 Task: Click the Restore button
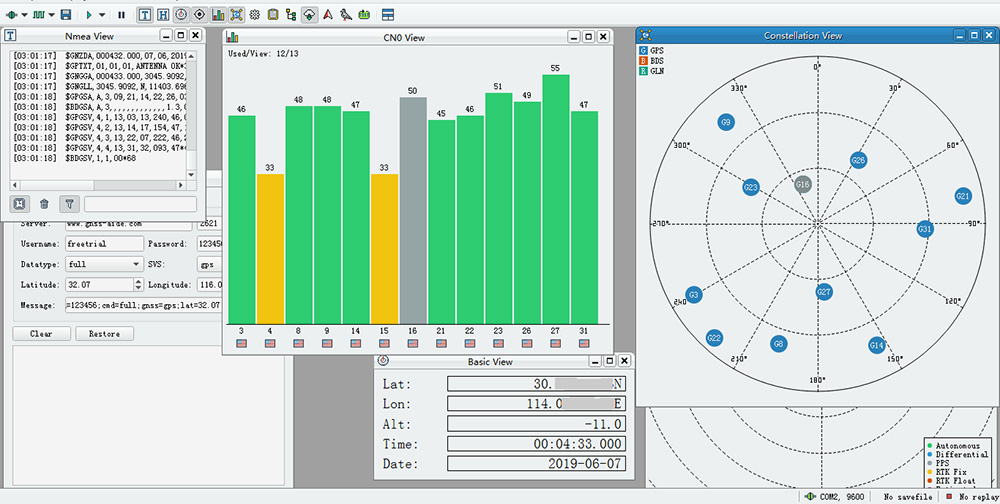pyautogui.click(x=104, y=334)
